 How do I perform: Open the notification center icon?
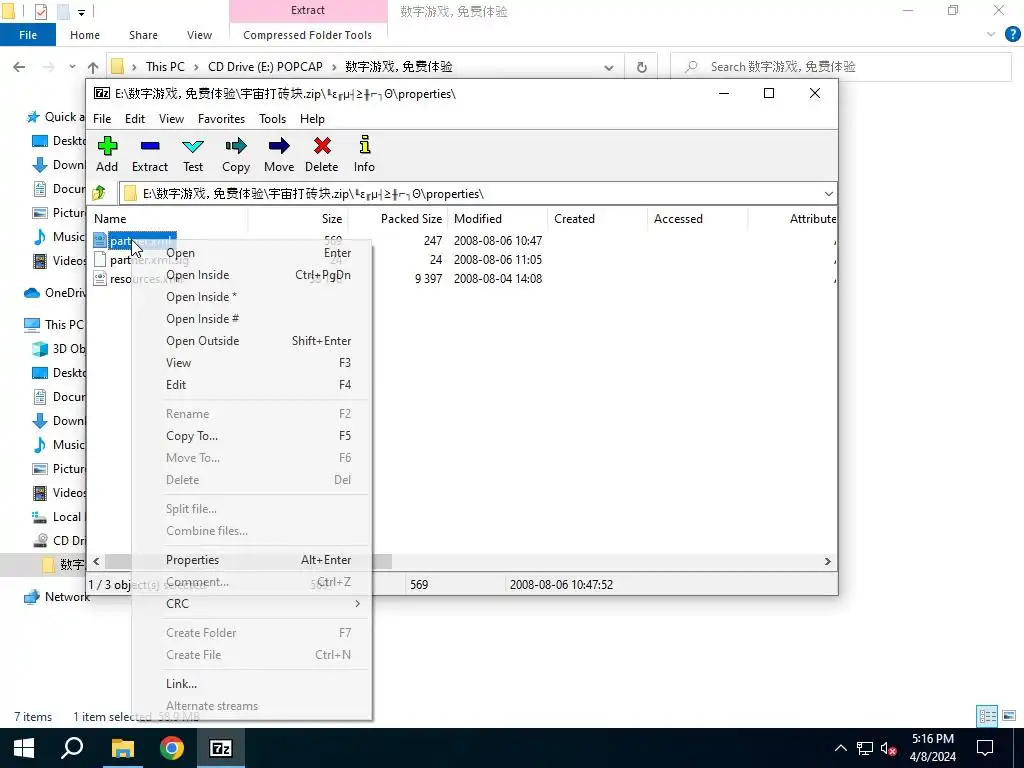[984, 748]
